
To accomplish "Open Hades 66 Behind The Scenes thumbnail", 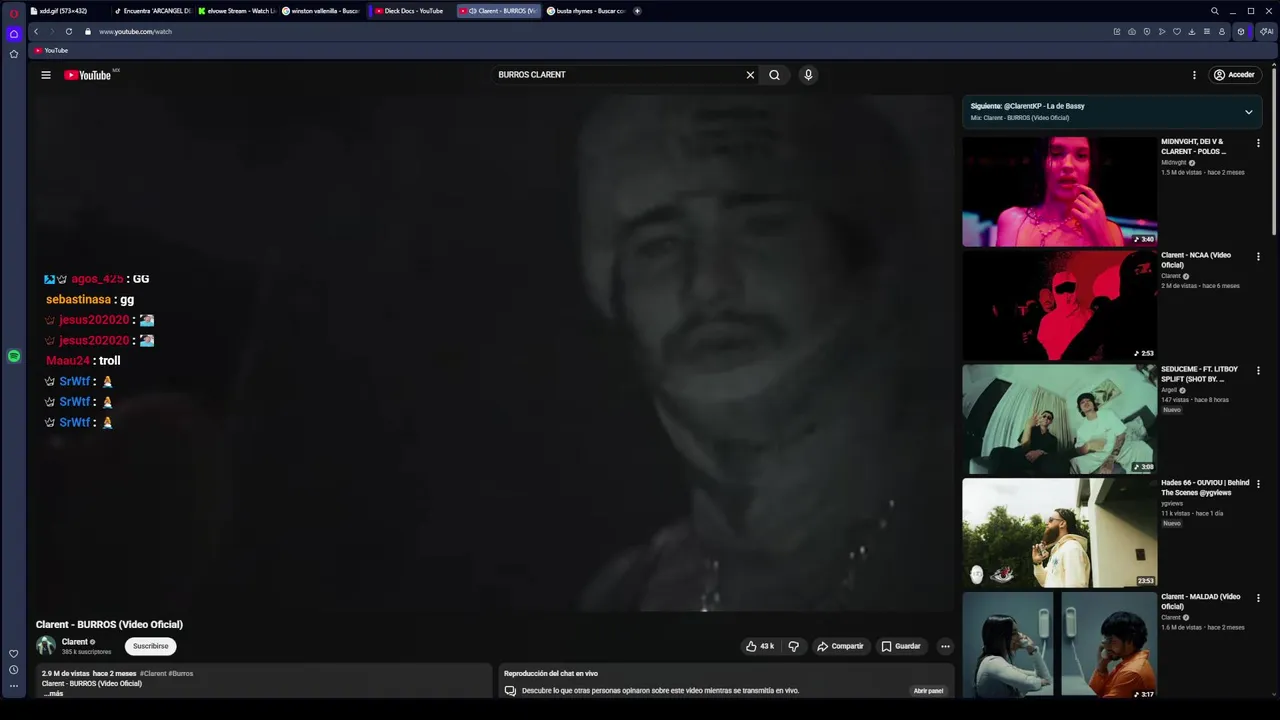I will (1059, 533).
